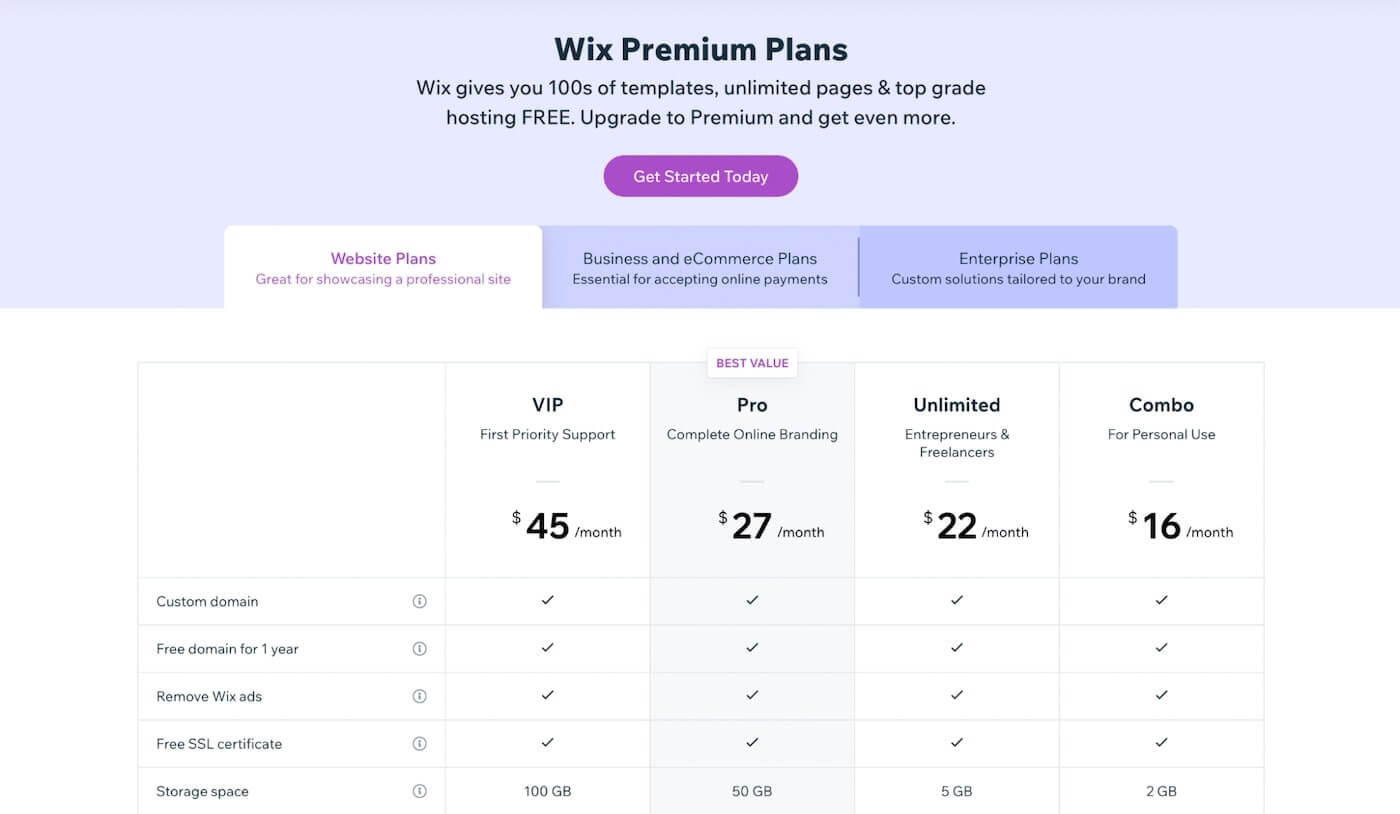This screenshot has width=1400, height=814.
Task: Click the Storage space info icon
Action: (420, 791)
